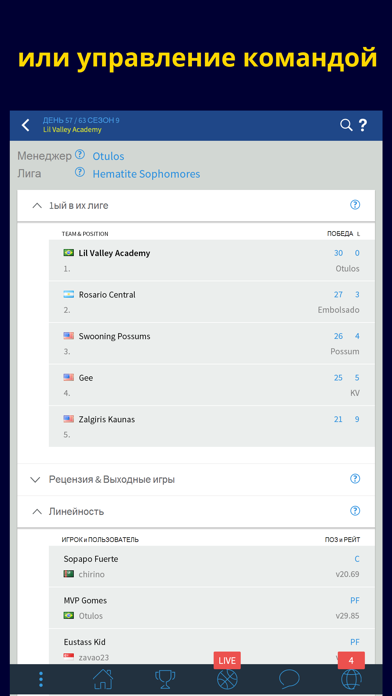392x696 pixels.
Task: Click position PF for MVP Gomes
Action: point(355,601)
